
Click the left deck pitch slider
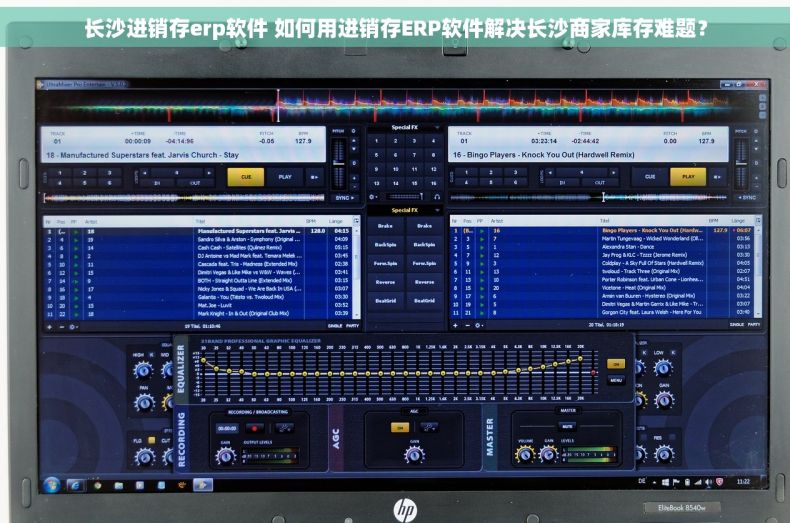coord(339,163)
